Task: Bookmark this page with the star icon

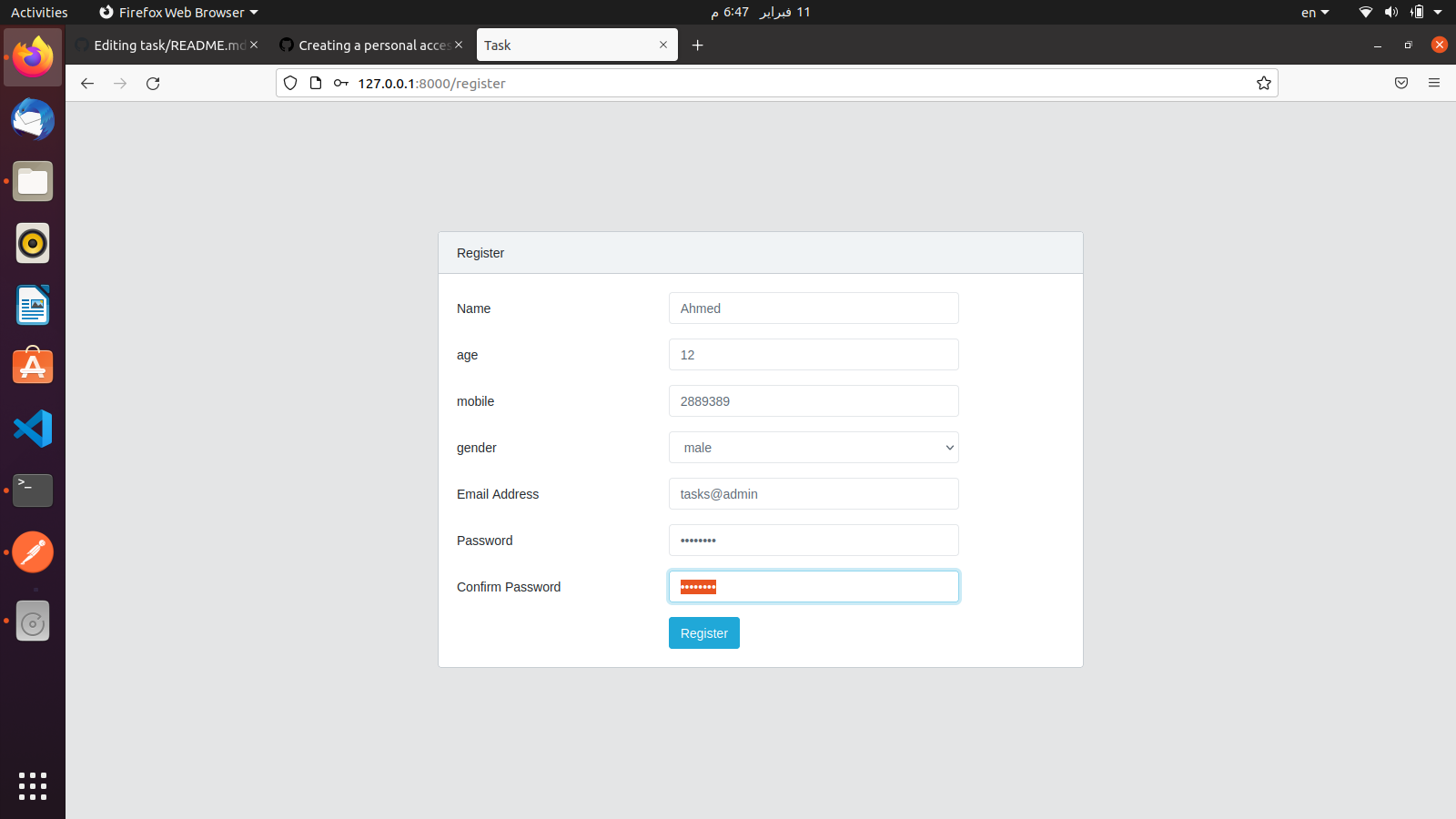Action: click(x=1264, y=84)
